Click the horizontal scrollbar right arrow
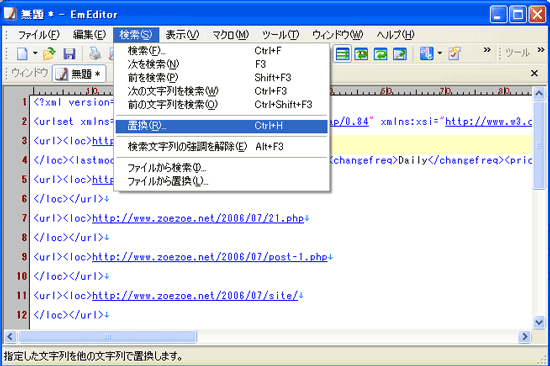550x366 pixels. [525, 337]
